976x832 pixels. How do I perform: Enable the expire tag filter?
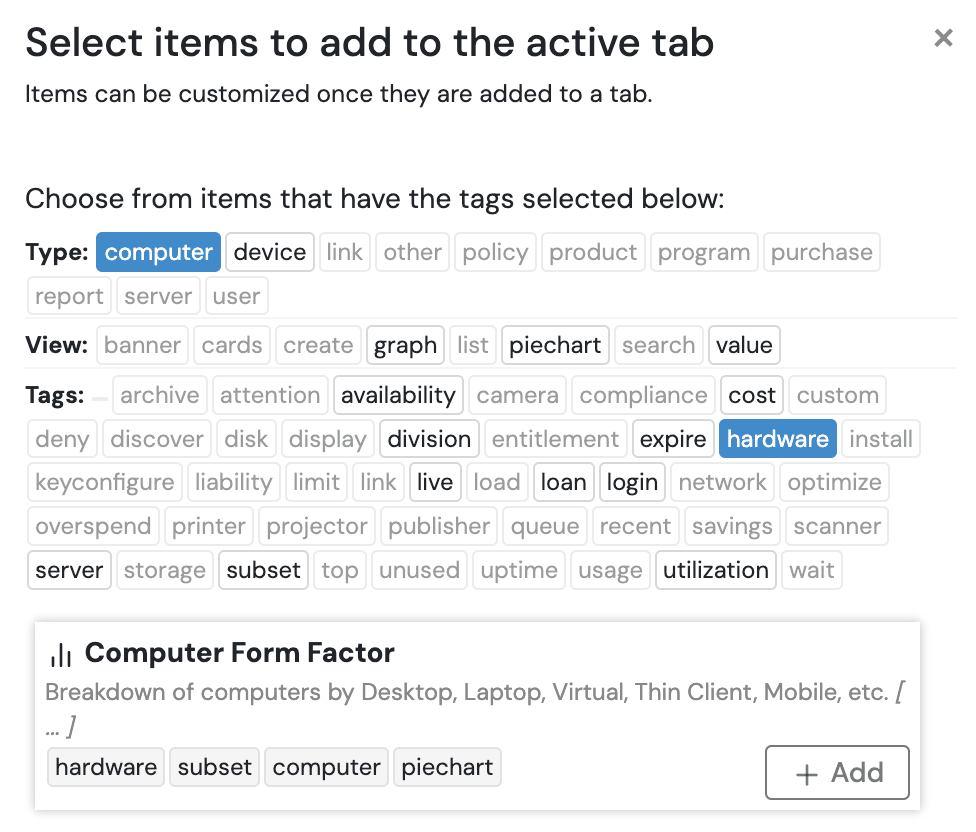tap(672, 438)
